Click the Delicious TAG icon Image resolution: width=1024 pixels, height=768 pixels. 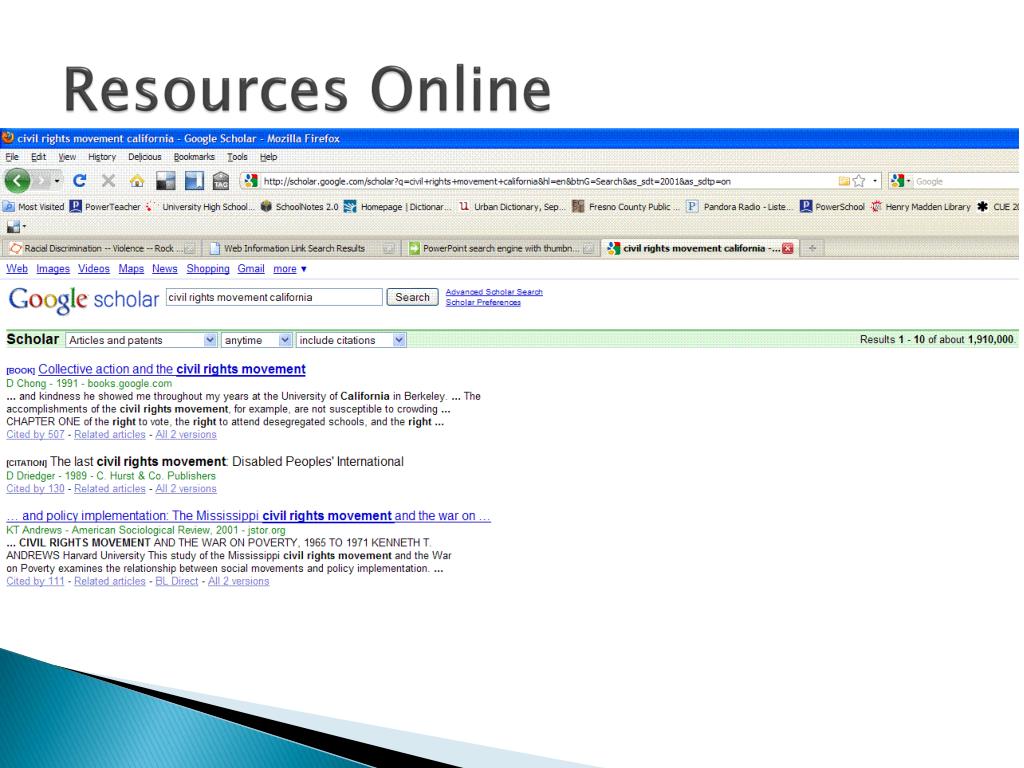click(221, 181)
